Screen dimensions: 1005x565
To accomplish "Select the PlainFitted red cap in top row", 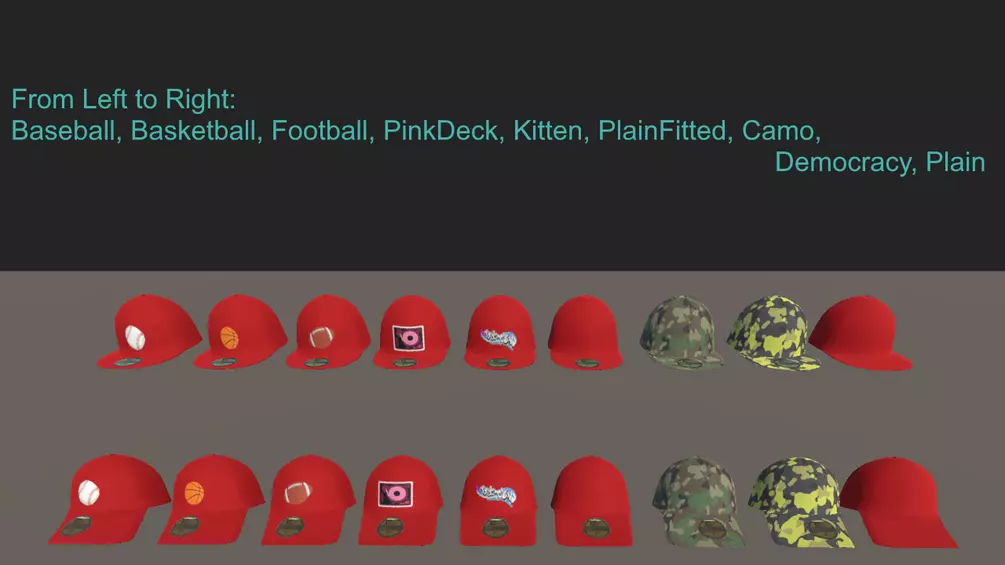I will point(585,332).
